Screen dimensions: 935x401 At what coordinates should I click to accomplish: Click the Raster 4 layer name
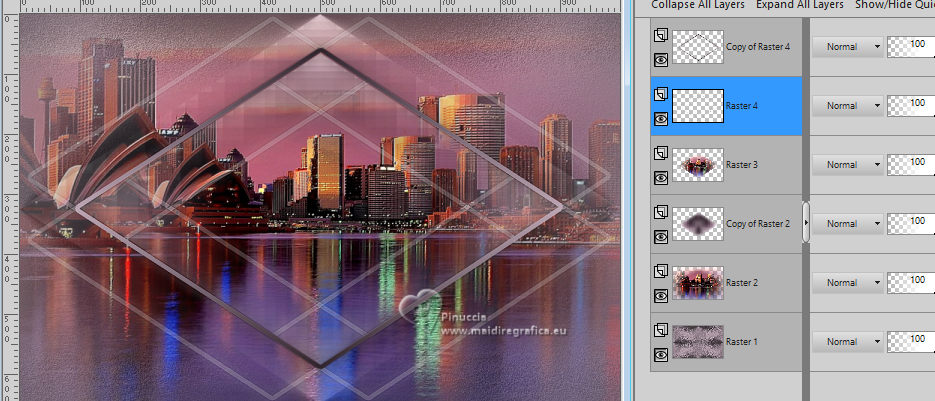pyautogui.click(x=742, y=106)
